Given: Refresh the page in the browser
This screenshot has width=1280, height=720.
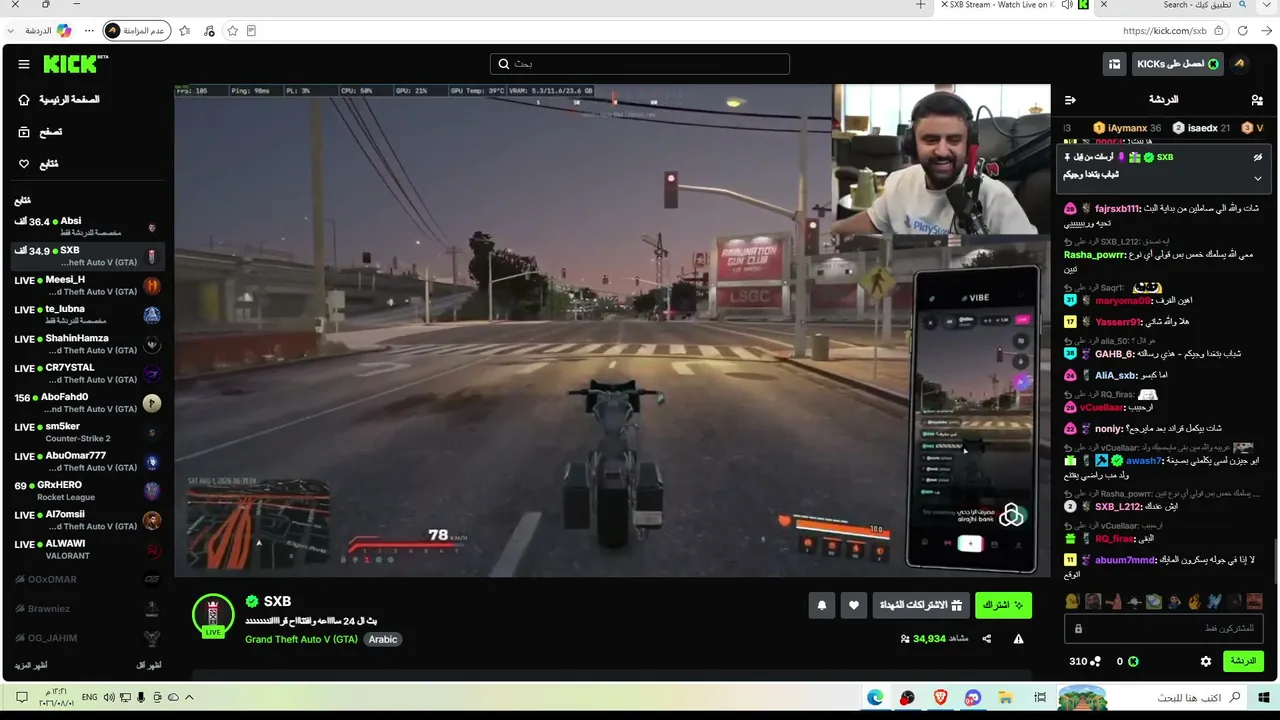Looking at the screenshot, I should pos(1243,31).
